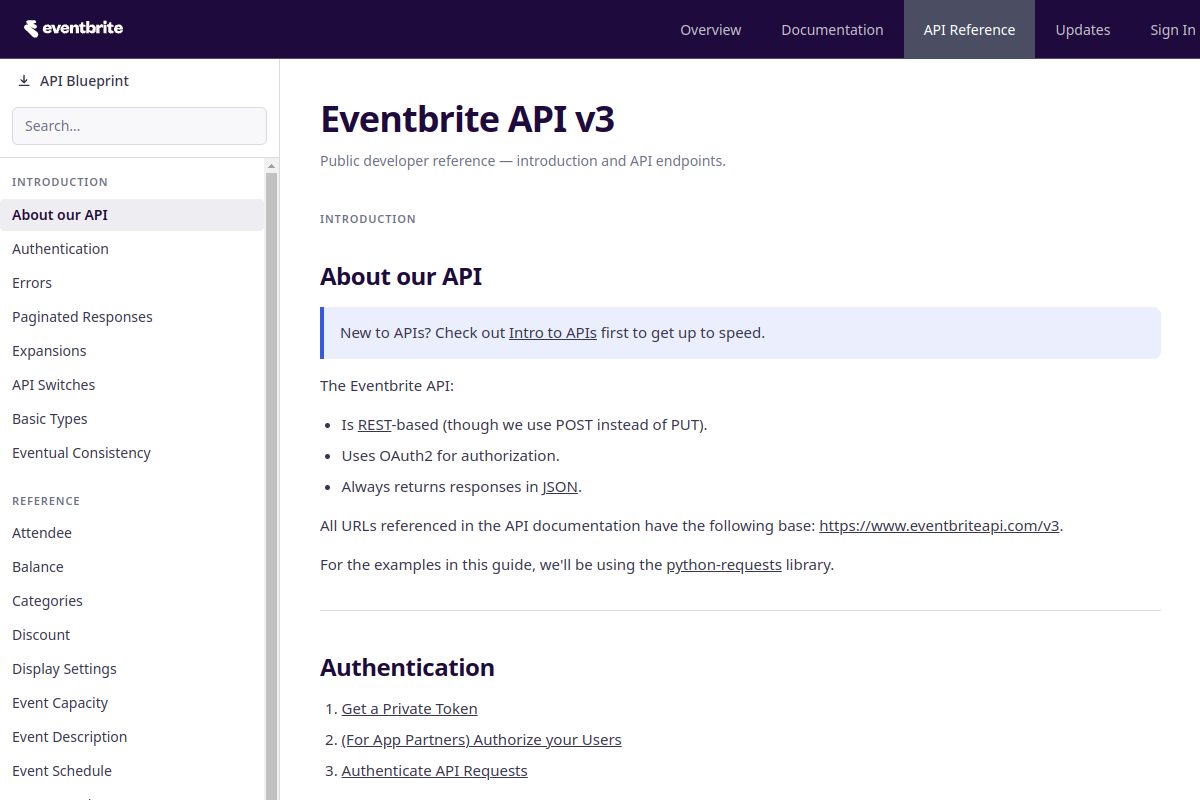Open Attendee reference entry
The width and height of the screenshot is (1200, 800).
point(132,533)
